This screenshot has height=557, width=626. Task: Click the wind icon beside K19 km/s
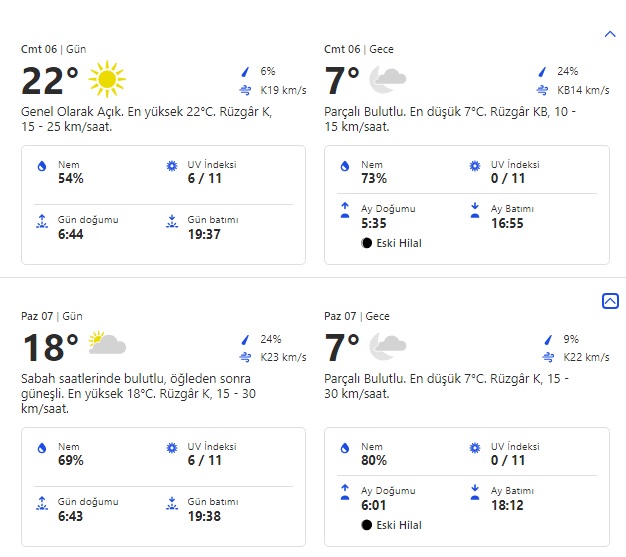tap(246, 90)
